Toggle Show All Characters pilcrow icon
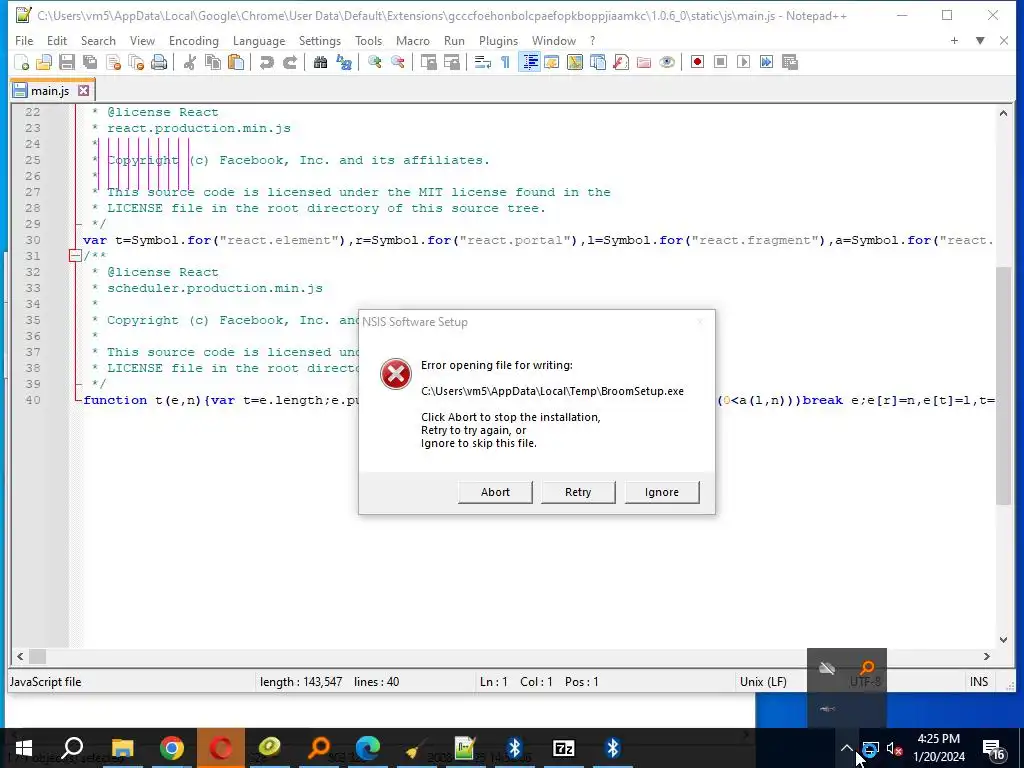The height and width of the screenshot is (768, 1024). pos(505,62)
